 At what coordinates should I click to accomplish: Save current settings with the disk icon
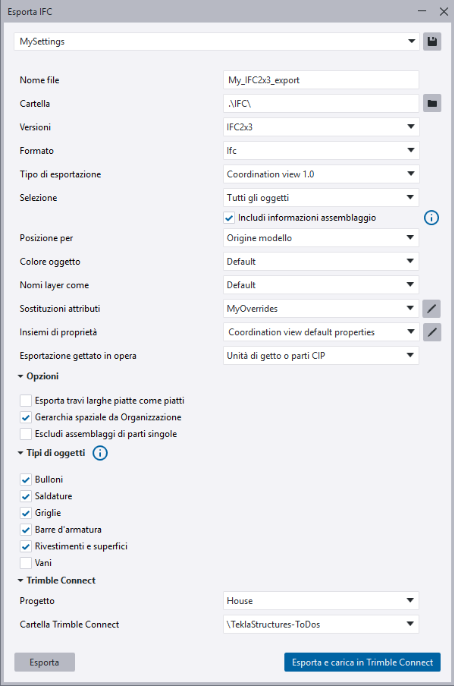[432, 42]
